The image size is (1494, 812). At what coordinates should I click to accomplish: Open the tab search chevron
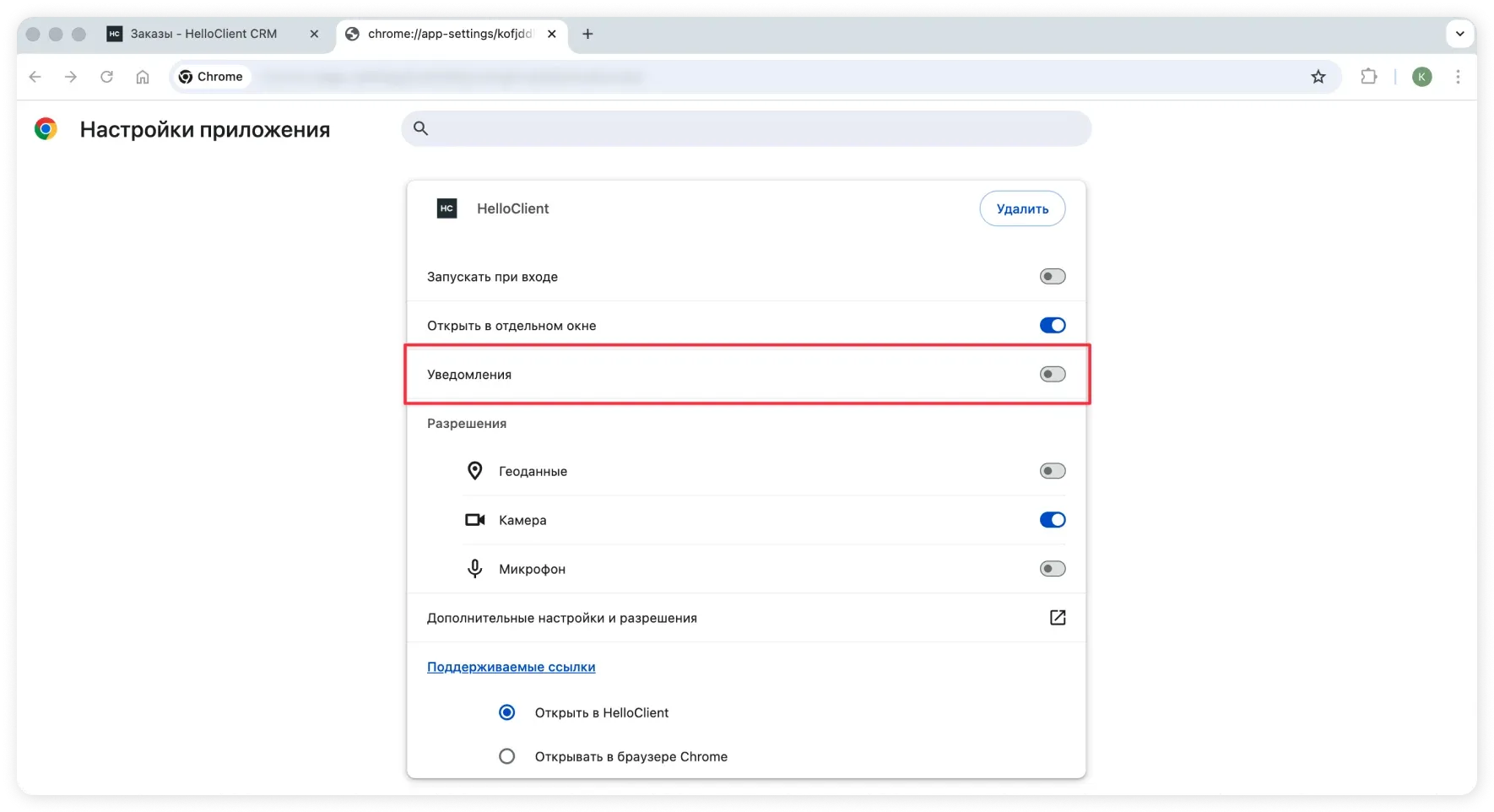pyautogui.click(x=1459, y=34)
